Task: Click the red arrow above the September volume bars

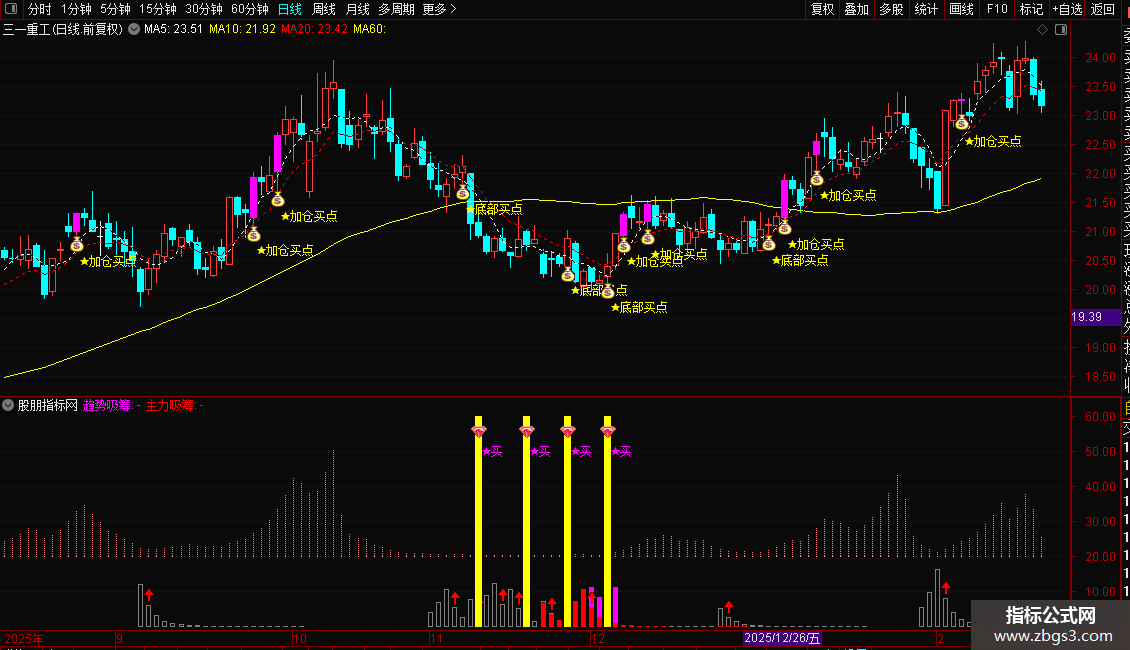Action: 149,595
